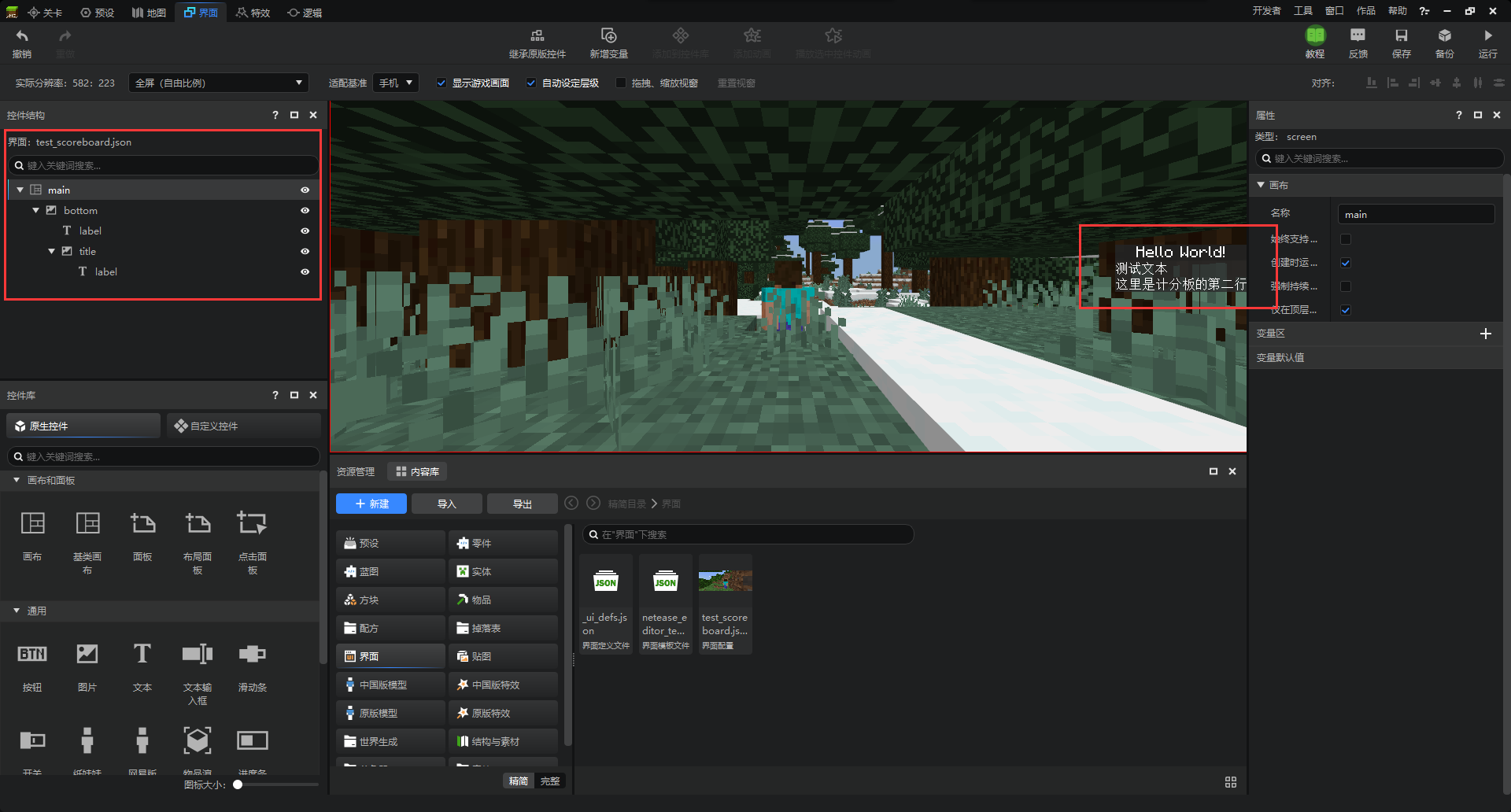Click the 撤销 undo arrow icon
The height and width of the screenshot is (812, 1511).
(x=22, y=36)
